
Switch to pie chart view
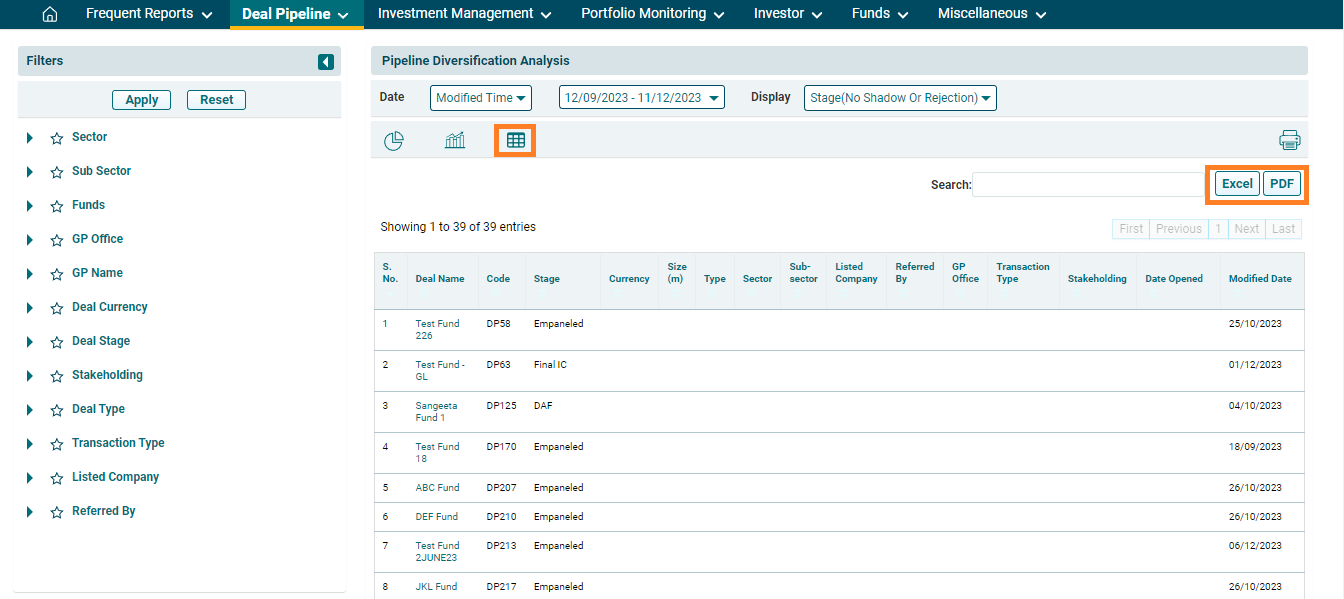click(394, 141)
